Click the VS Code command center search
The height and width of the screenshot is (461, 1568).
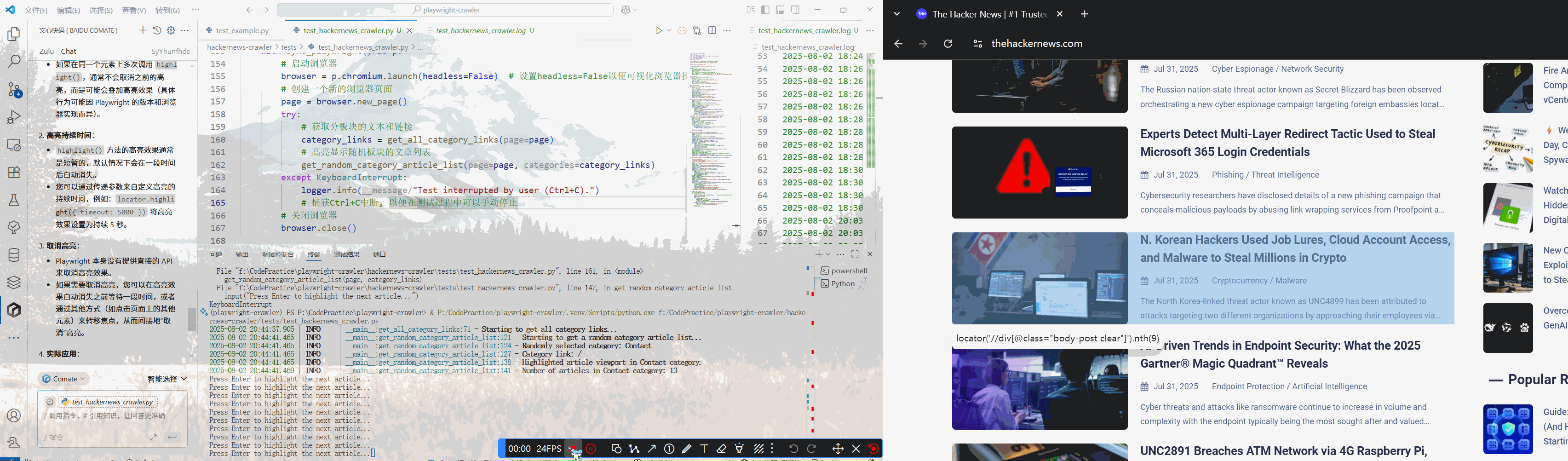(445, 10)
